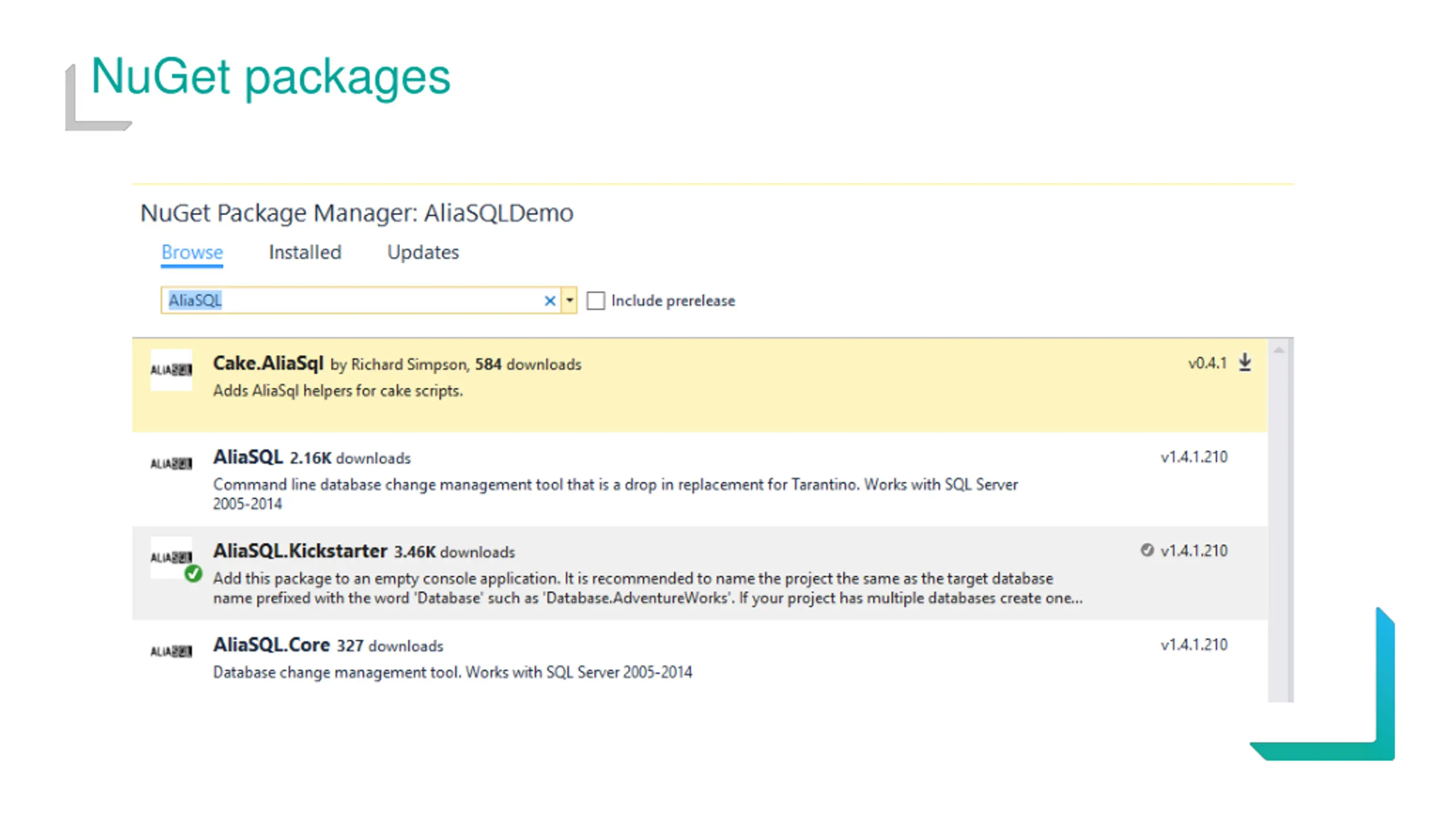Click green installed checkmark on Kickstarter icon

pos(193,574)
